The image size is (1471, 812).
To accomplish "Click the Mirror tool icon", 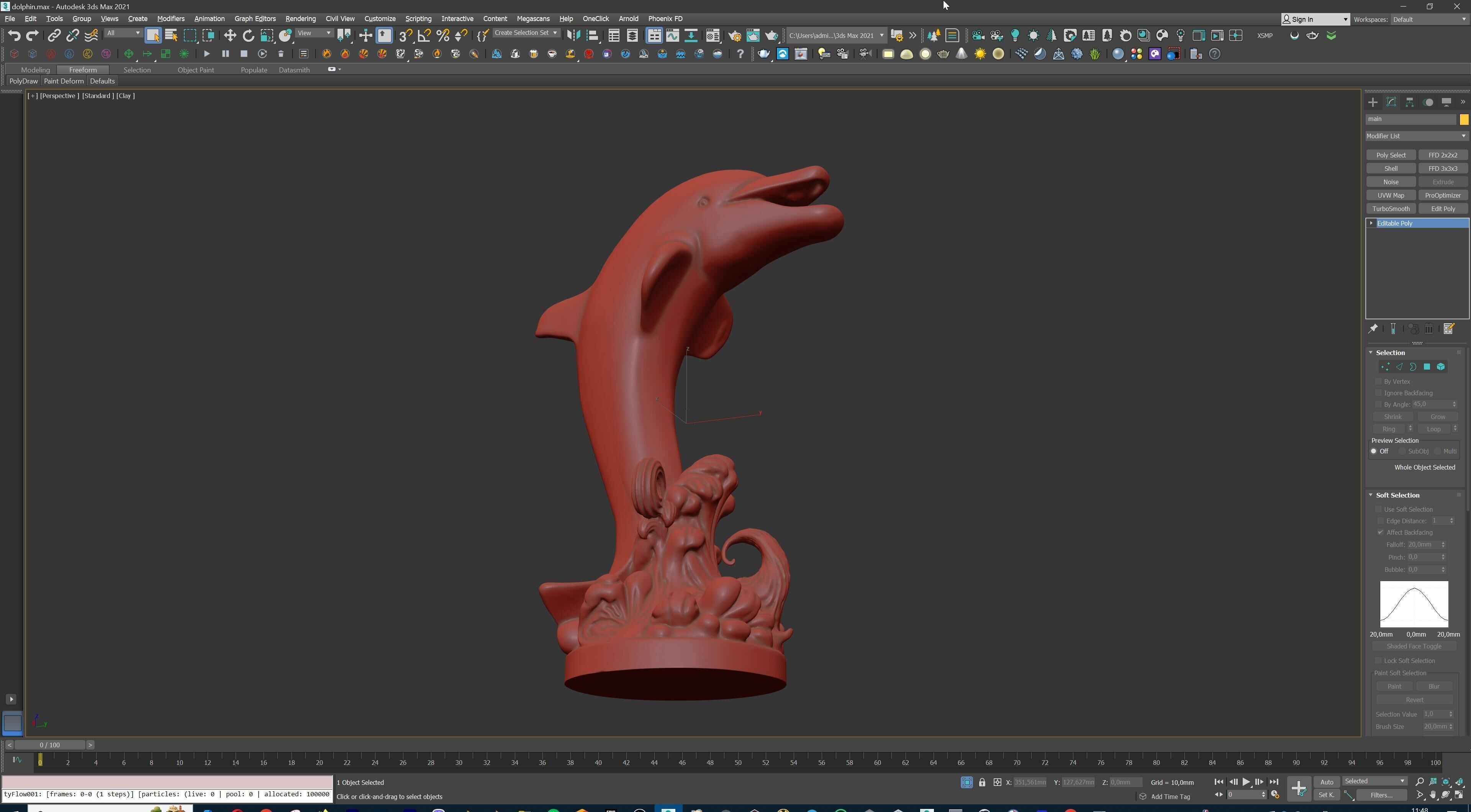I will (573, 35).
